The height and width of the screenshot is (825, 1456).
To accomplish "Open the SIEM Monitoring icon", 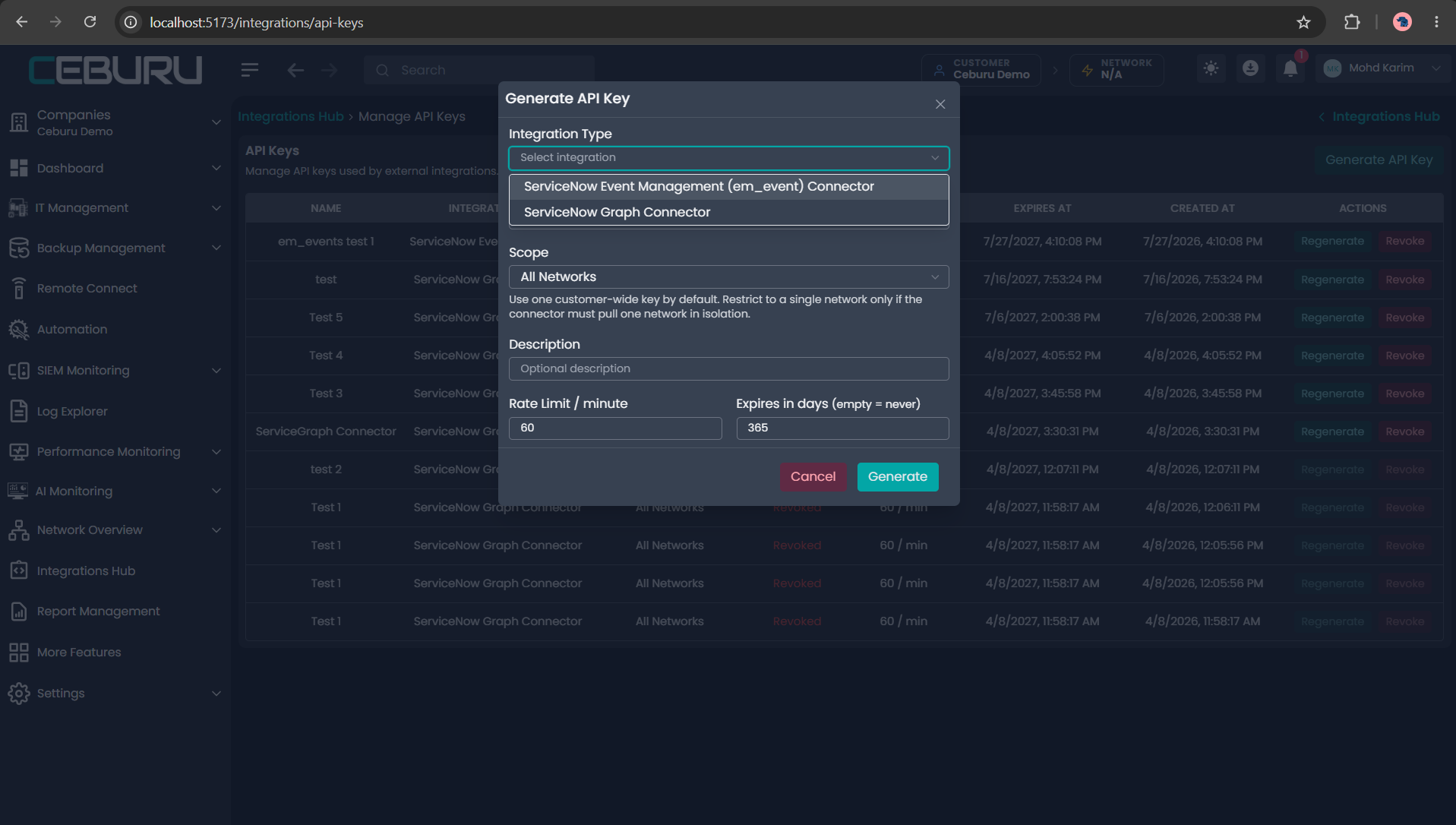I will click(x=19, y=371).
